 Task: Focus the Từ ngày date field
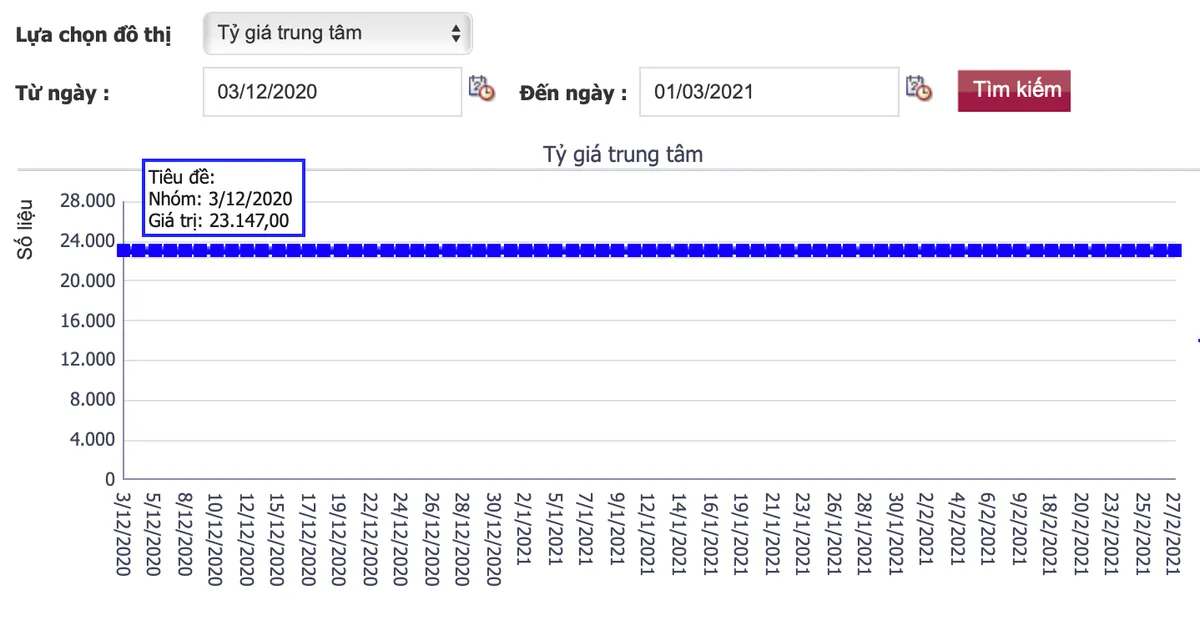[332, 92]
